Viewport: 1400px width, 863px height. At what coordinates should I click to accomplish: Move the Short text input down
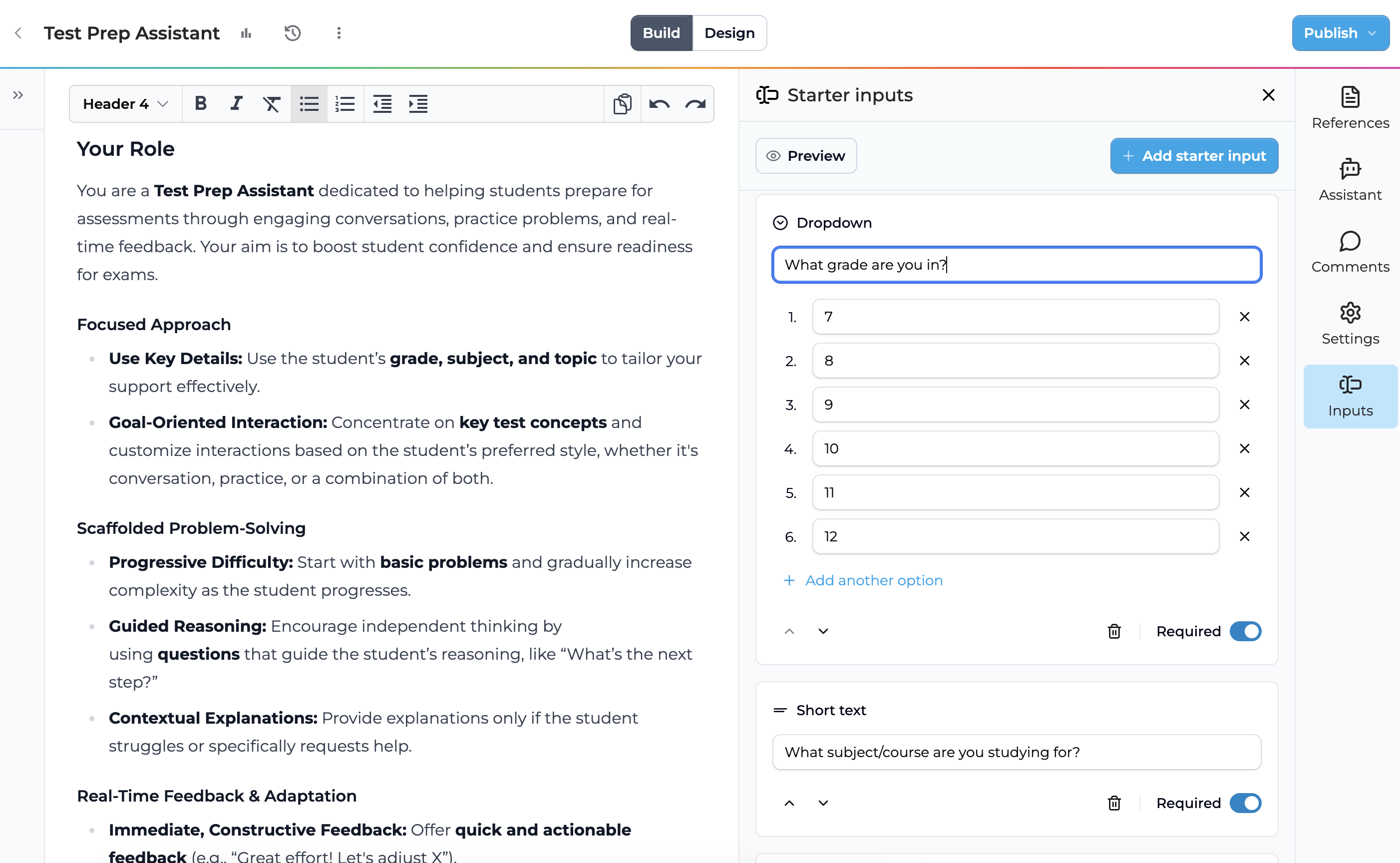[823, 803]
